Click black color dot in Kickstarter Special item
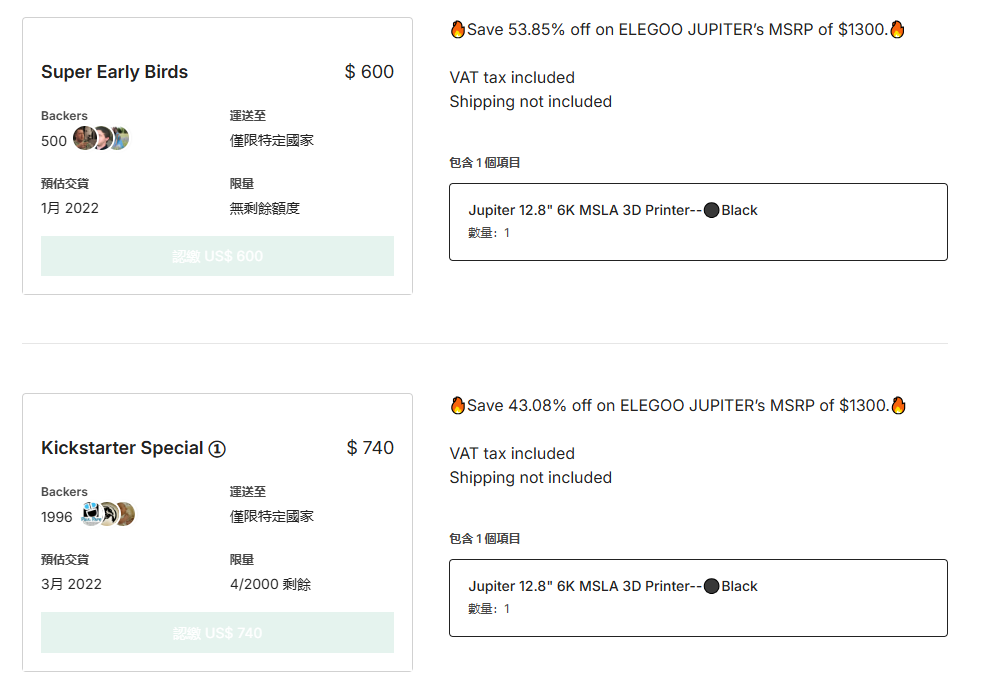The width and height of the screenshot is (992, 685). tap(712, 586)
